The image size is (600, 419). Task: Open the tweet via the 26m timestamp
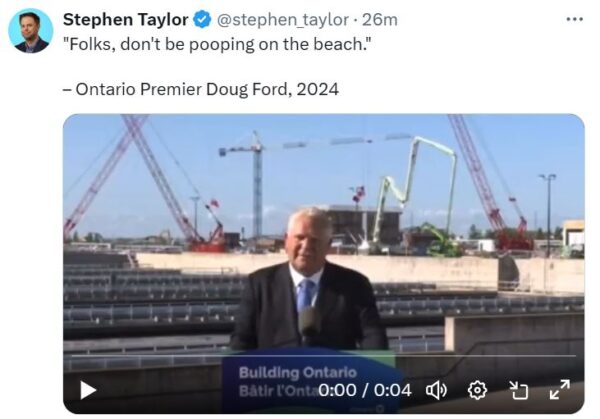click(x=380, y=20)
